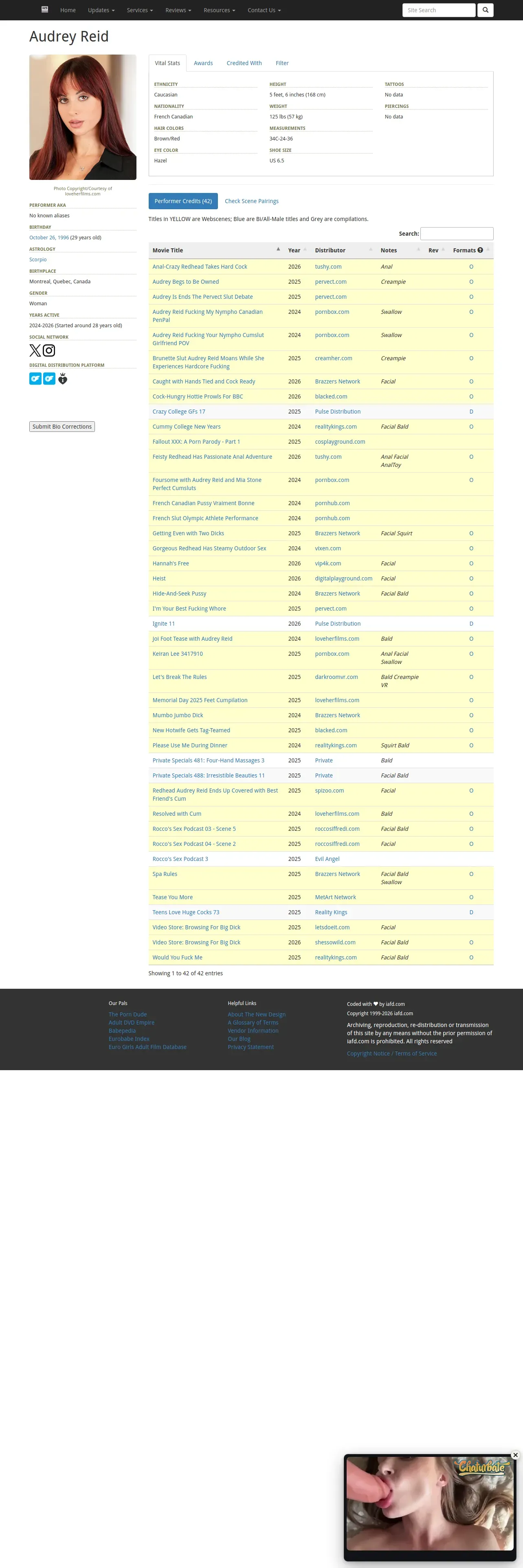The image size is (523, 1568).
Task: Switch to the Credited With tab
Action: 244,64
